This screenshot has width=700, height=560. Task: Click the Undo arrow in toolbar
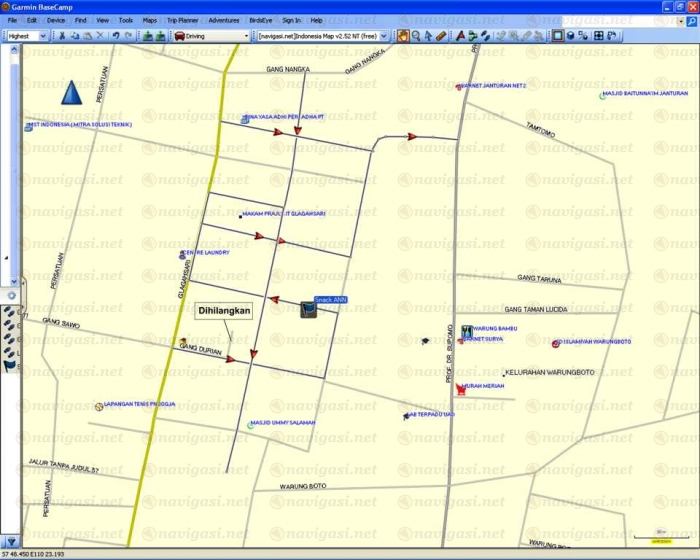point(116,36)
